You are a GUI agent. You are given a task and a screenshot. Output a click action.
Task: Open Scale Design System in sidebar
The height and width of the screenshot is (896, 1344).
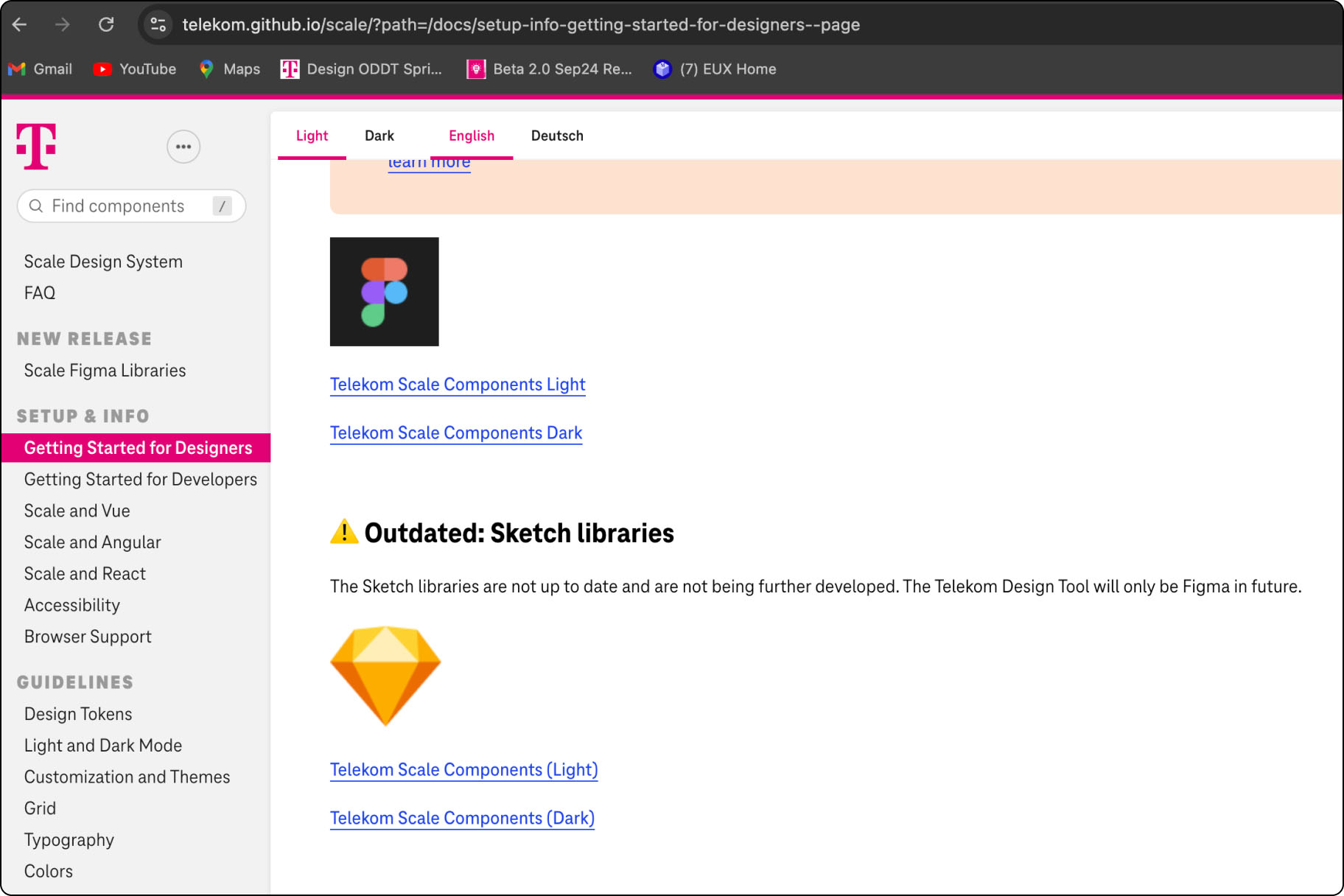click(x=103, y=262)
